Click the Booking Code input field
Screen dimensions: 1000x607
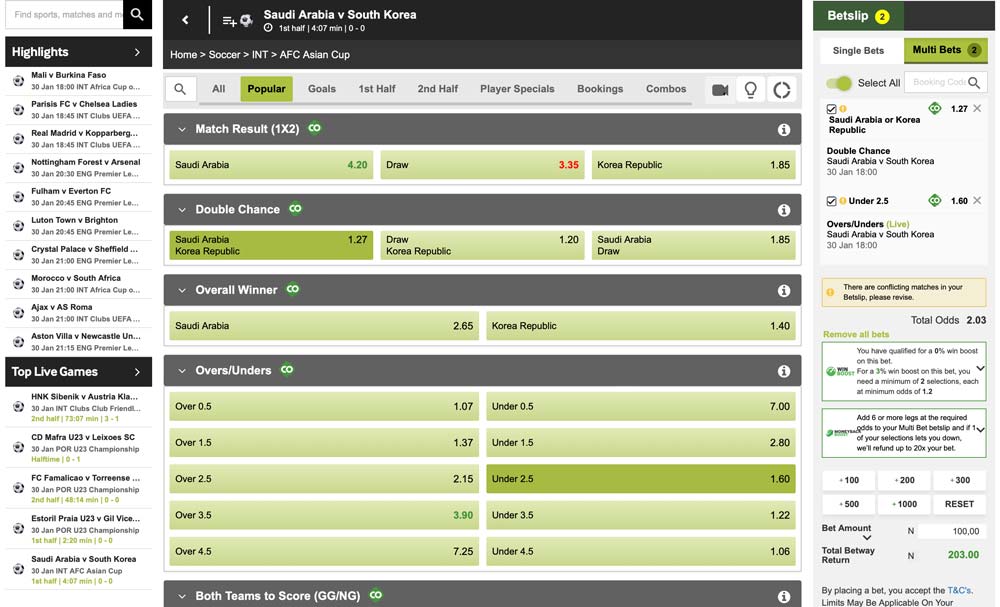click(x=939, y=83)
